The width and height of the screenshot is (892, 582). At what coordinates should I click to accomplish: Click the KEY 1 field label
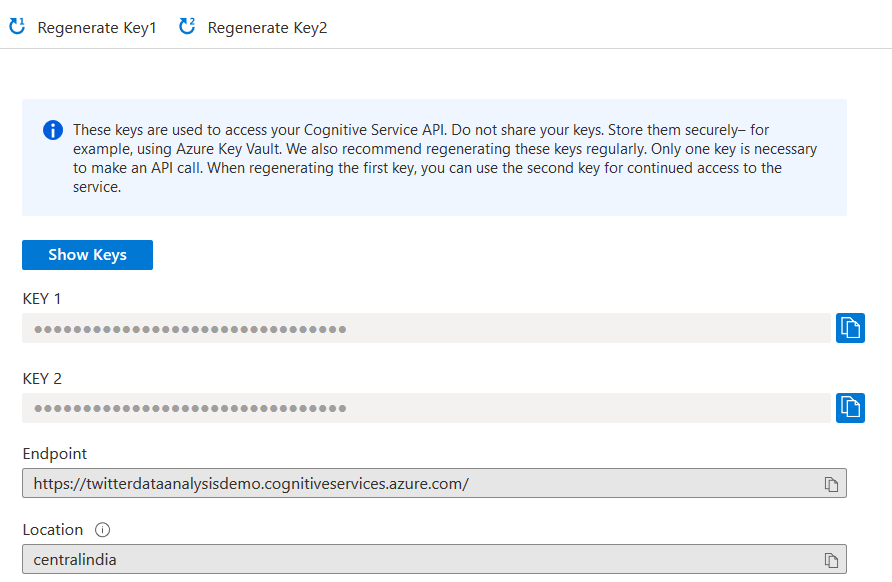(42, 299)
